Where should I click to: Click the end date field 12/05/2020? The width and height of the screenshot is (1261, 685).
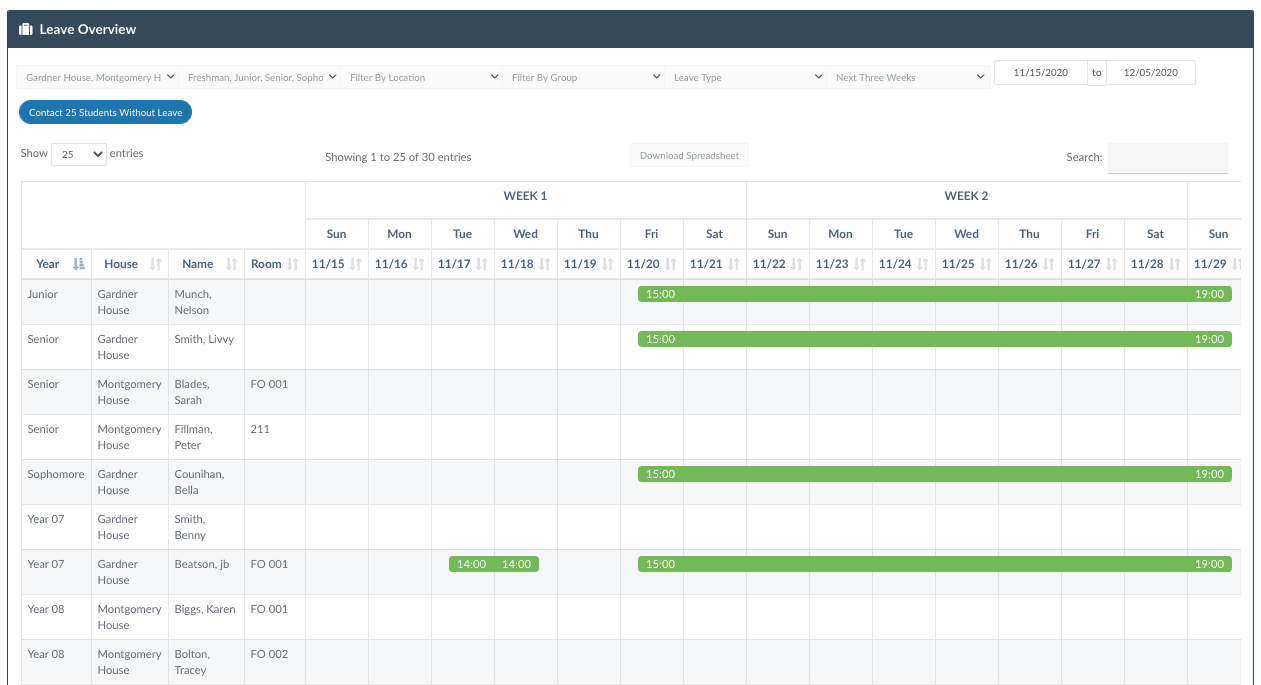click(1150, 73)
